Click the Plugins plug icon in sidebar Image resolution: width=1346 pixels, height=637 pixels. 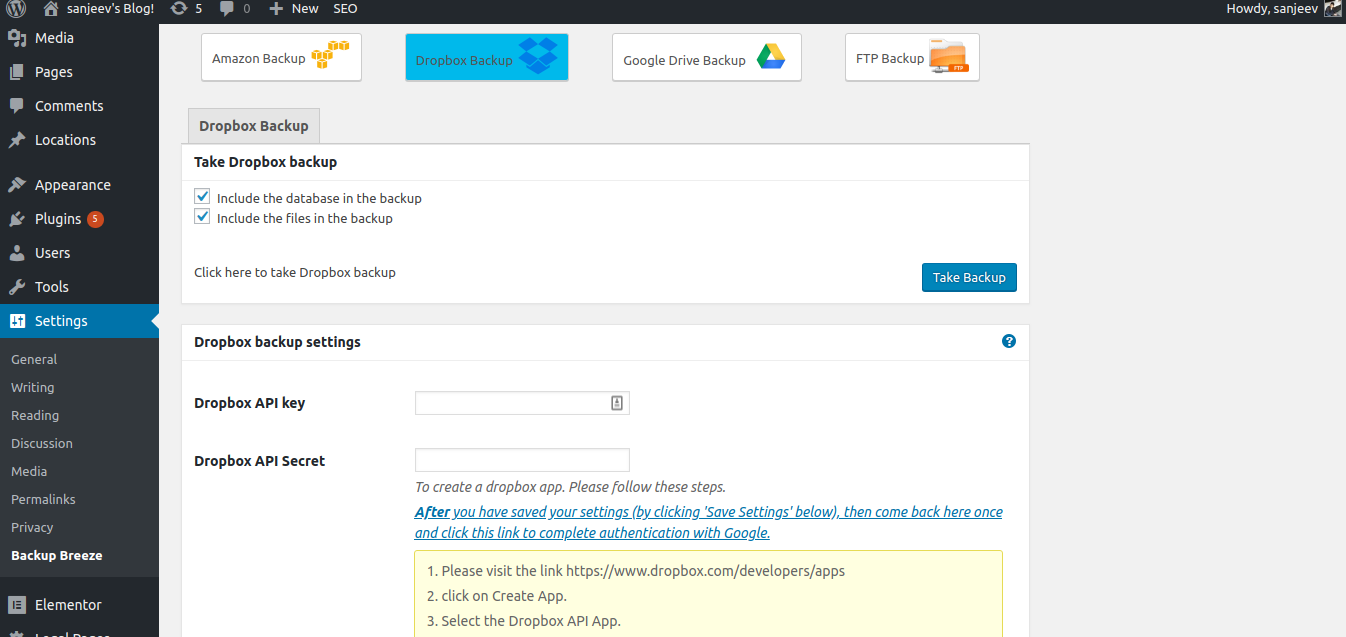coord(17,219)
